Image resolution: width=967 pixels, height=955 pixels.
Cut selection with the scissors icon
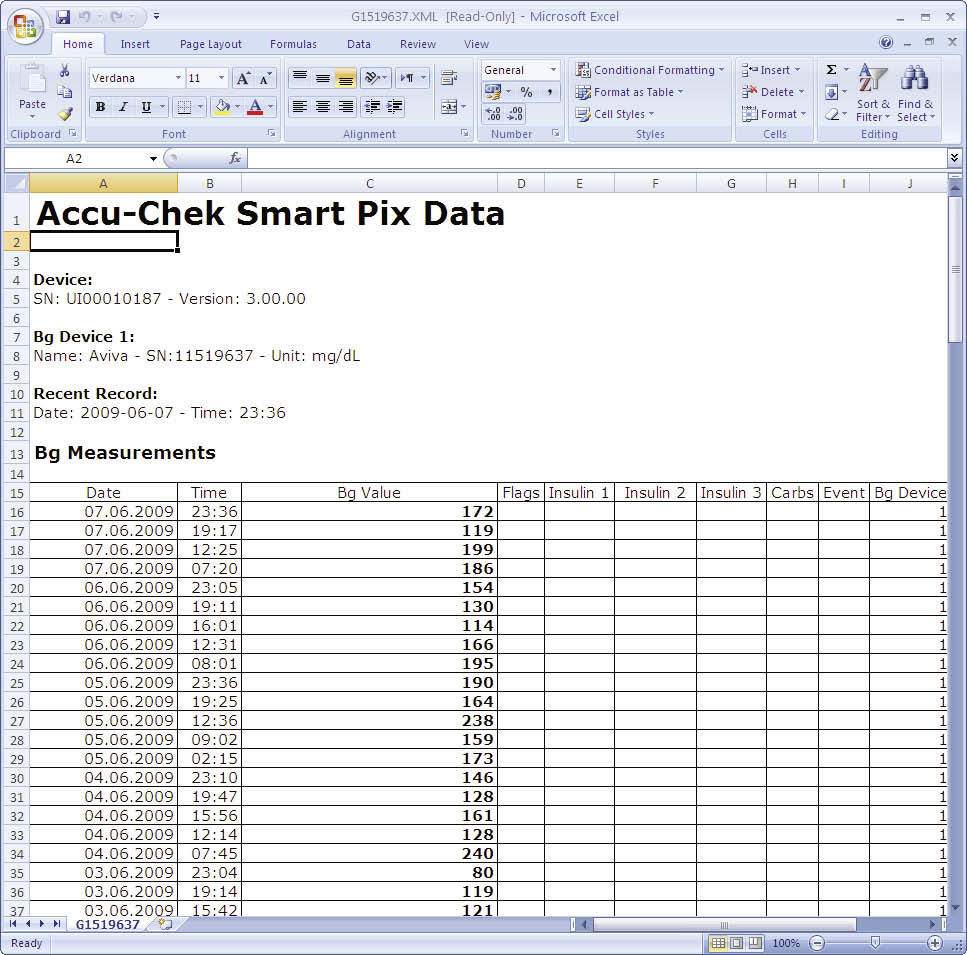[x=65, y=72]
